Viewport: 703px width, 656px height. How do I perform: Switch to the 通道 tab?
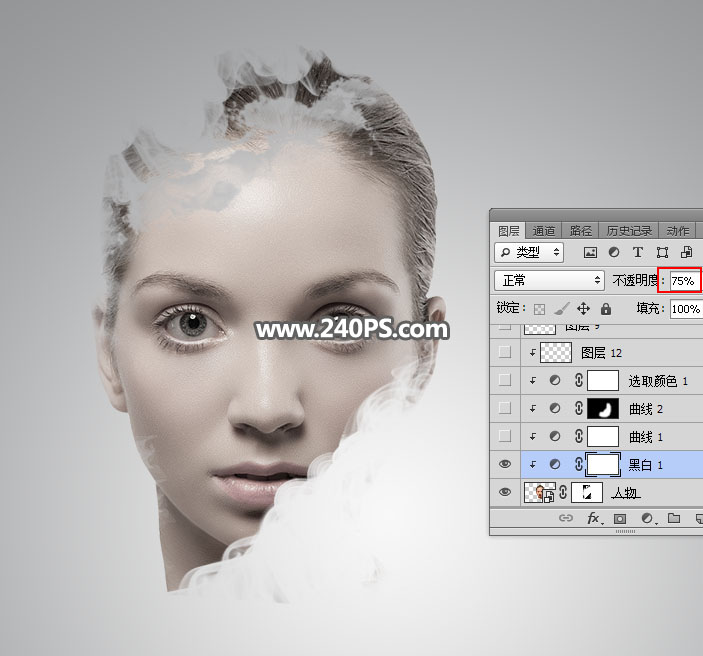tap(544, 230)
